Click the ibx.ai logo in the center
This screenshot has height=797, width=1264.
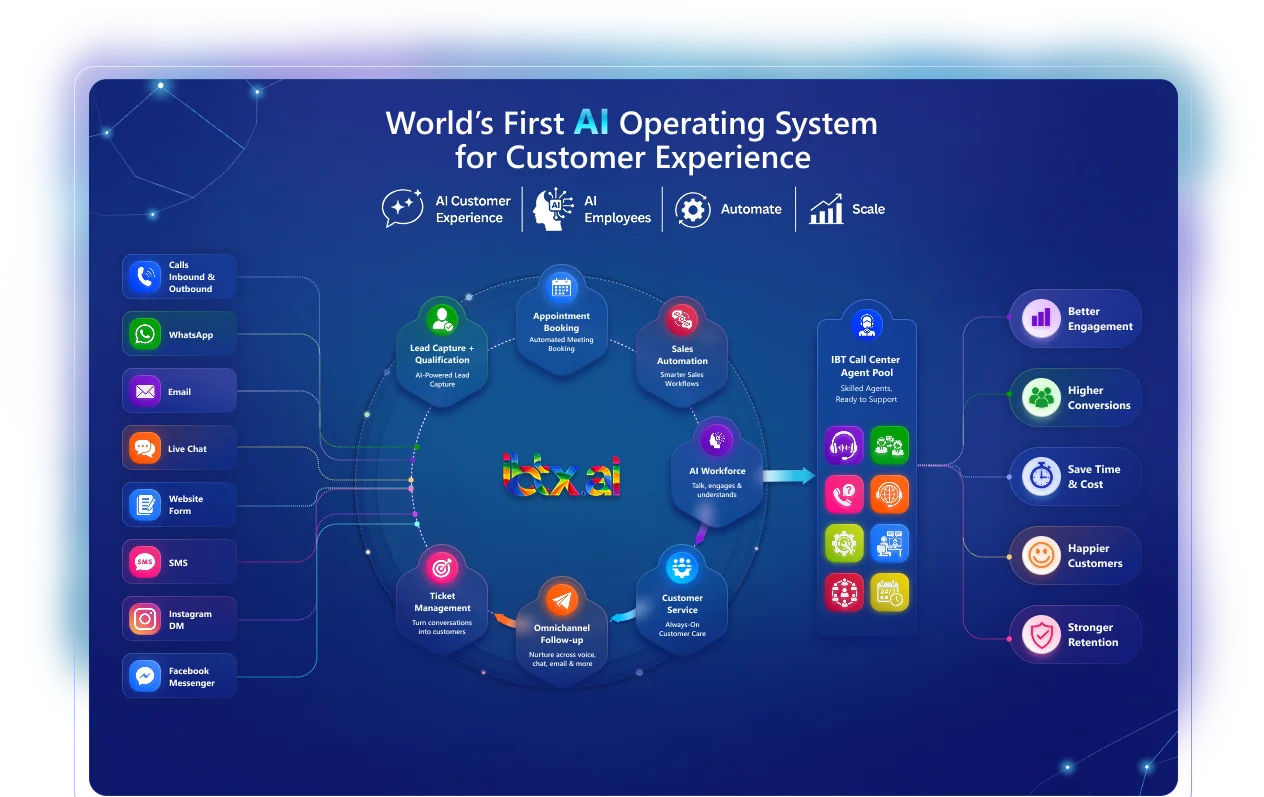pos(561,475)
